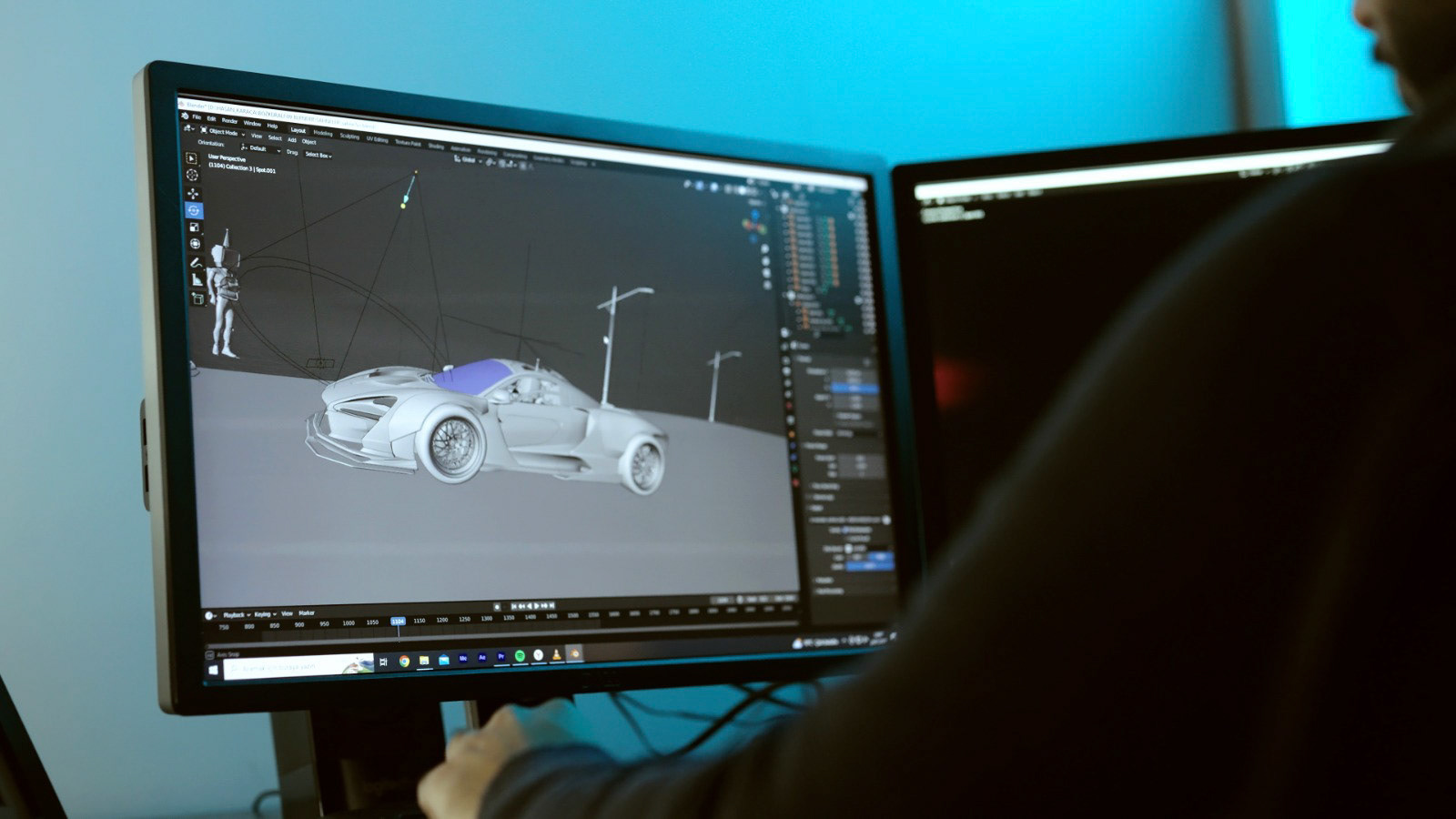Open the Global transform orientation dropdown
Image resolution: width=1456 pixels, height=819 pixels.
pyautogui.click(x=468, y=159)
